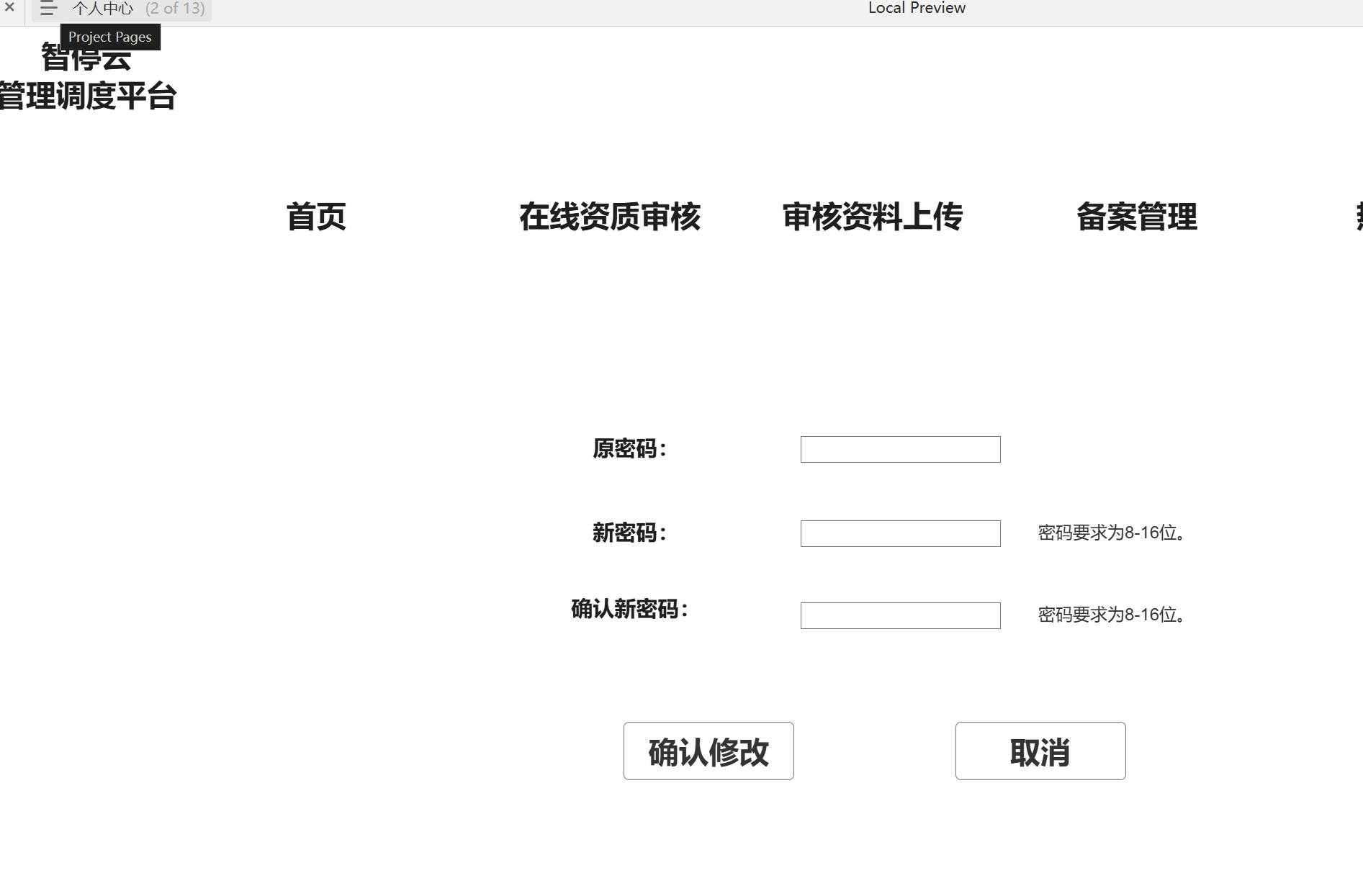1363x896 pixels.
Task: Click the 新密码 label
Action: click(x=630, y=533)
